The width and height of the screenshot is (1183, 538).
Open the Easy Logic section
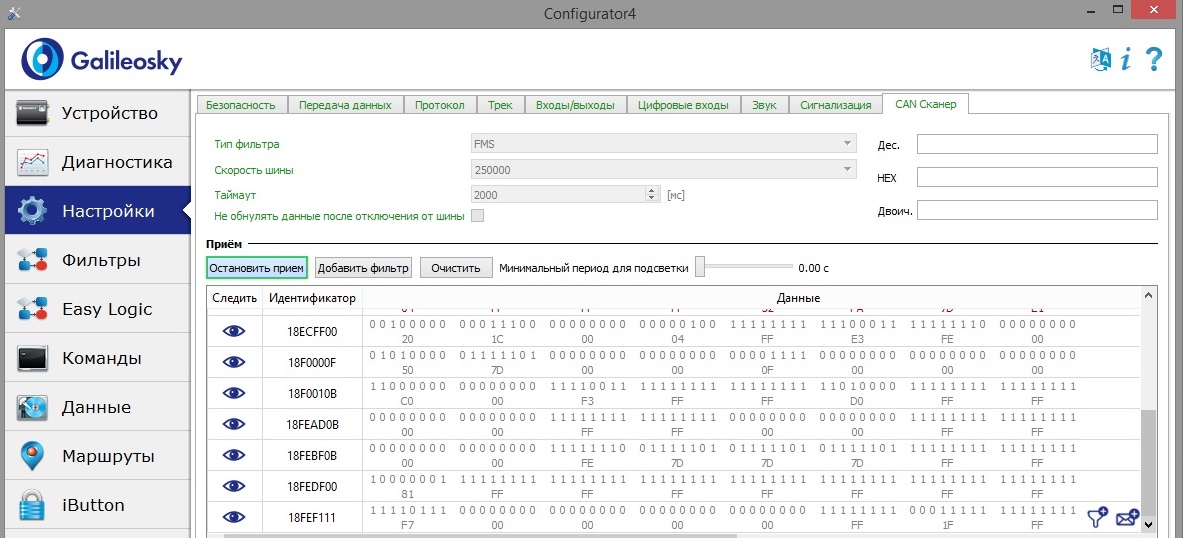point(96,309)
